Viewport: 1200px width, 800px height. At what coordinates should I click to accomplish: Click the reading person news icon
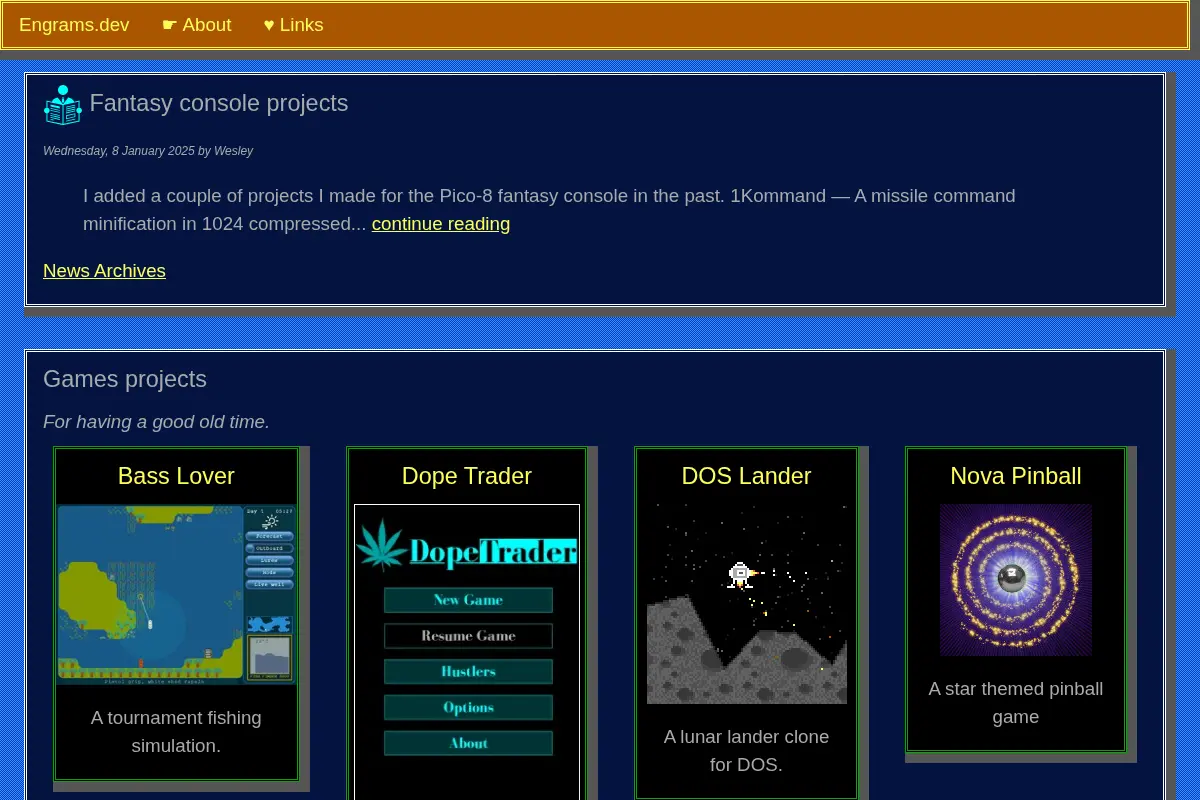coord(62,105)
